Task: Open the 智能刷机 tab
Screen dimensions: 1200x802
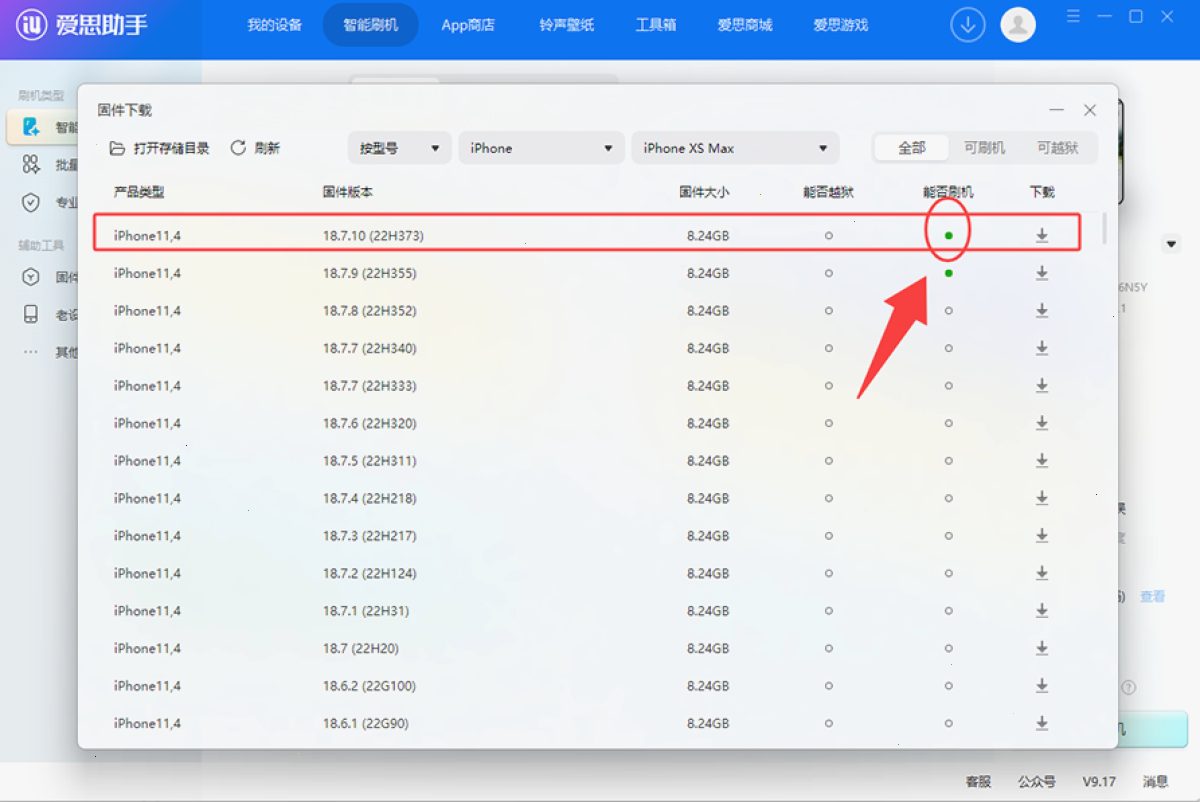Action: [370, 25]
